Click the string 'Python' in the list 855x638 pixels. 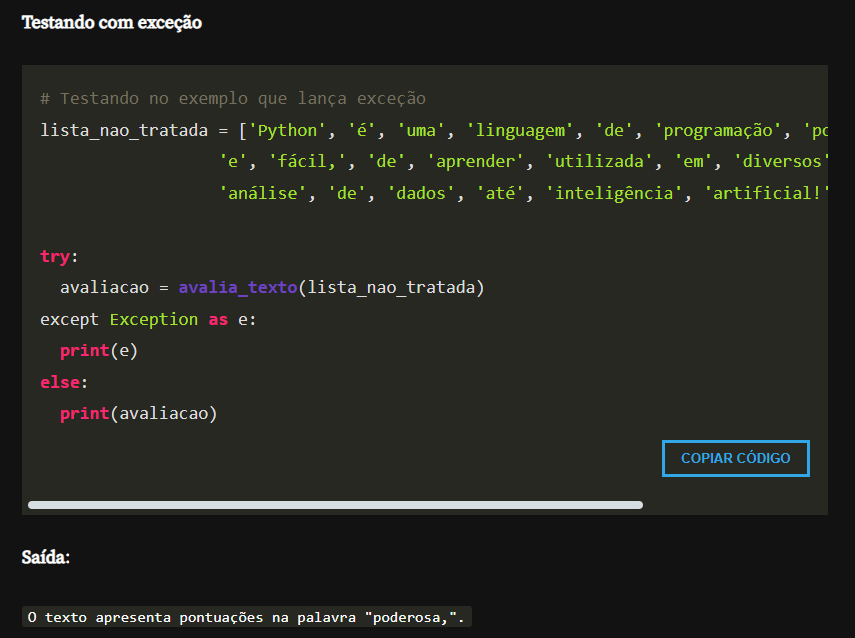click(x=287, y=131)
